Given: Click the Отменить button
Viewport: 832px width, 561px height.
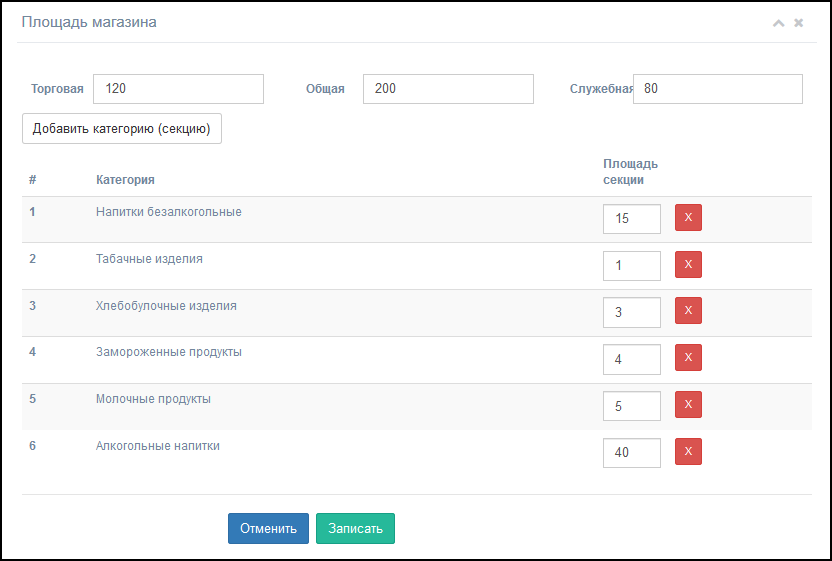Looking at the screenshot, I should pos(268,529).
